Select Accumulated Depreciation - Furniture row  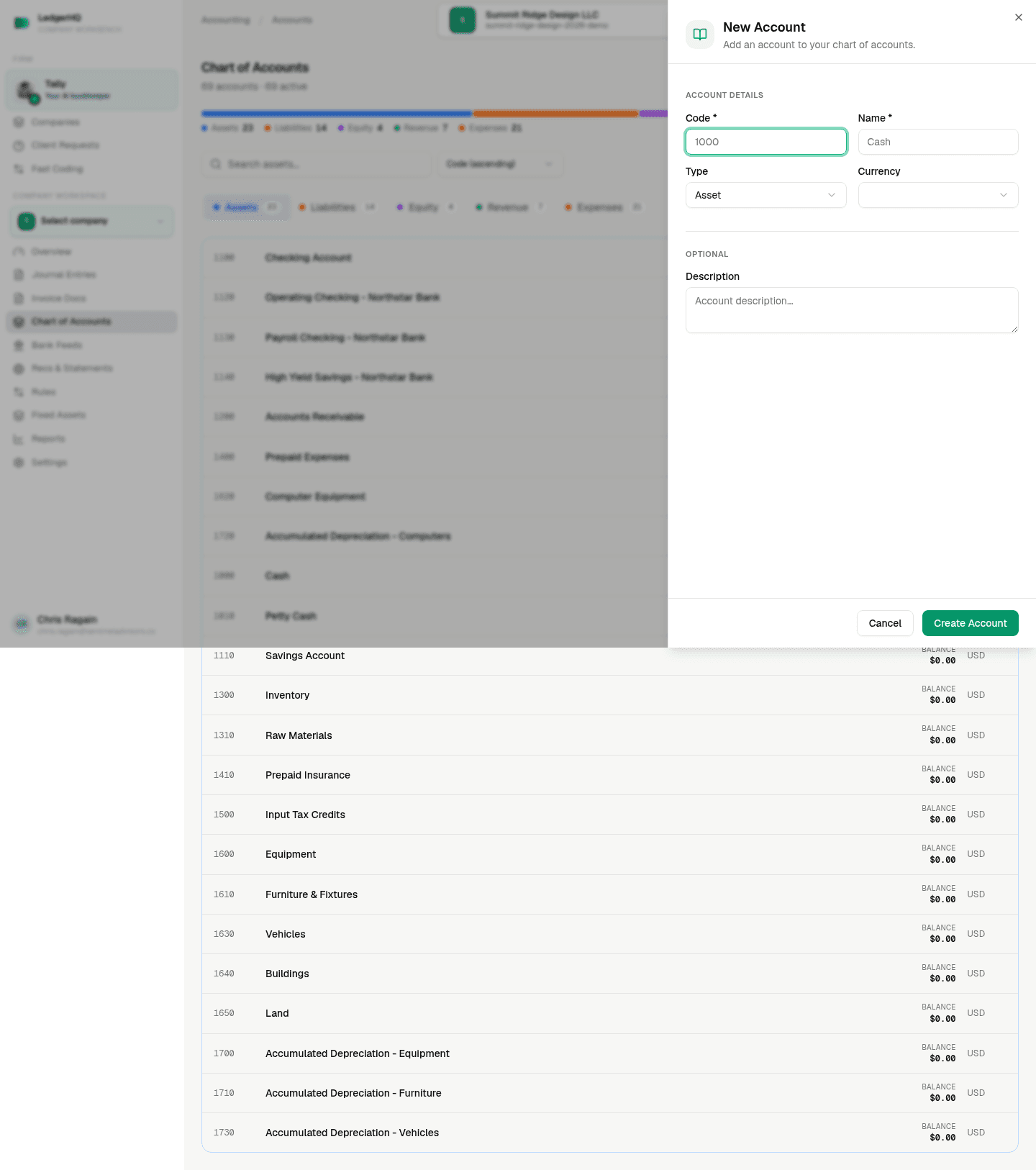(610, 1093)
